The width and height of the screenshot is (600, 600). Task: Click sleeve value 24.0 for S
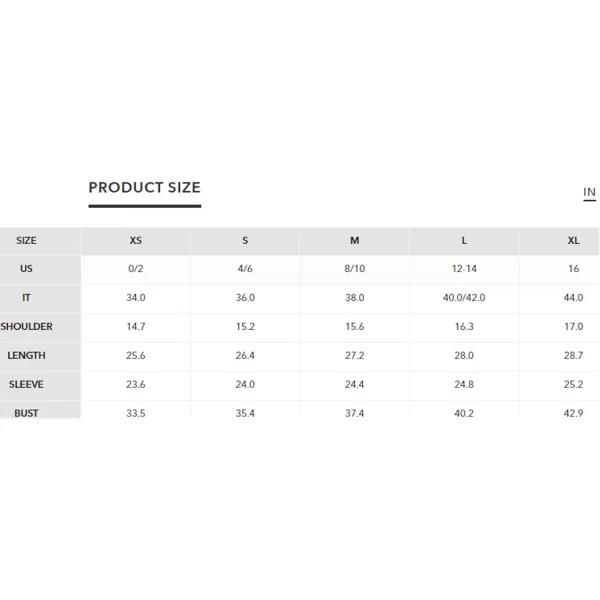click(x=245, y=385)
